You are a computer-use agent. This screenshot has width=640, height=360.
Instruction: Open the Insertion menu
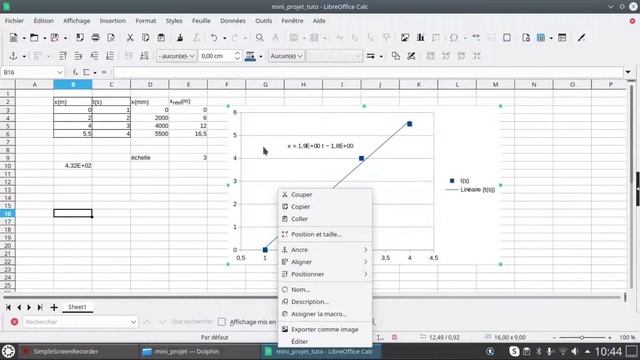coord(113,20)
